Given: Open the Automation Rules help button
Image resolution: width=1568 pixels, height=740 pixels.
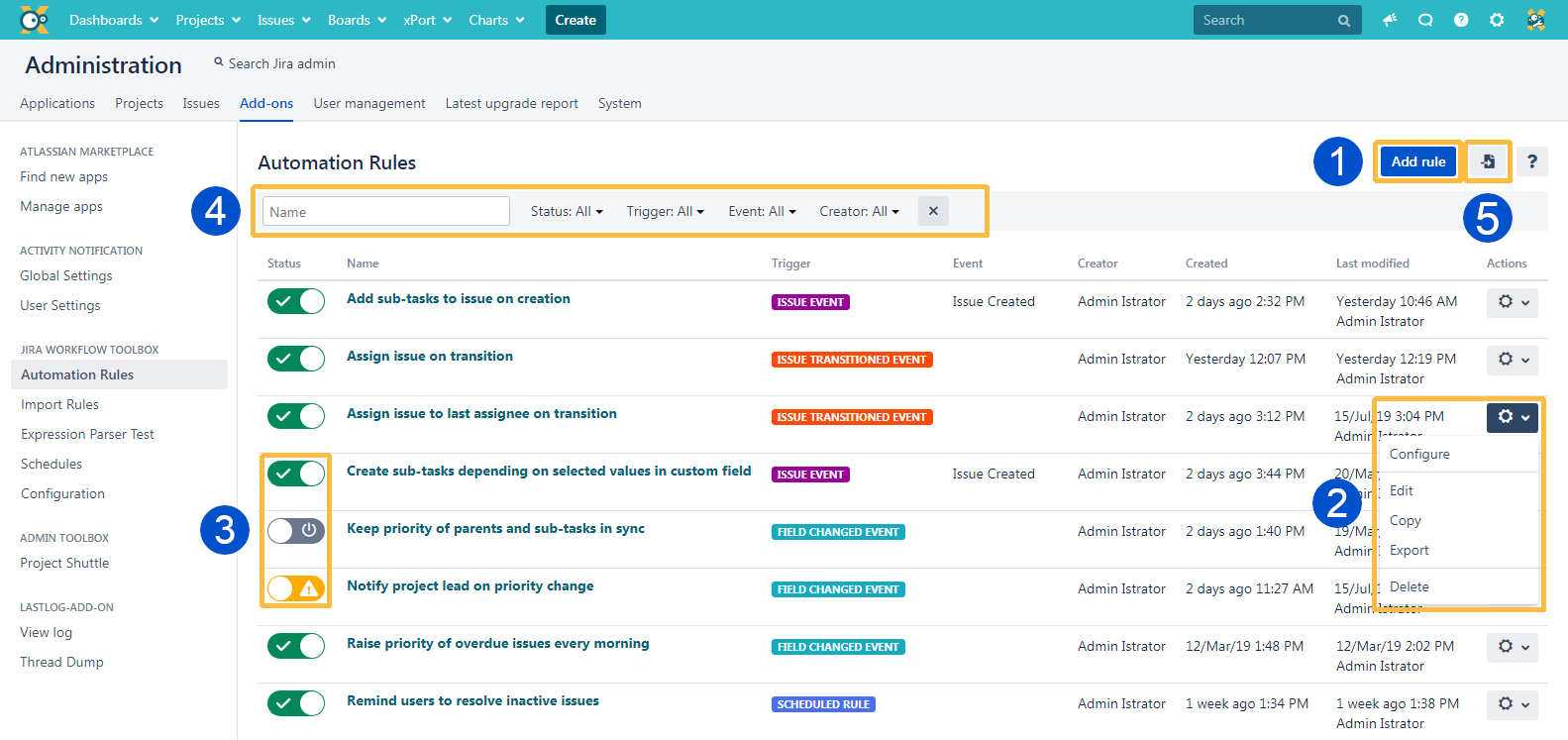Looking at the screenshot, I should tap(1532, 161).
